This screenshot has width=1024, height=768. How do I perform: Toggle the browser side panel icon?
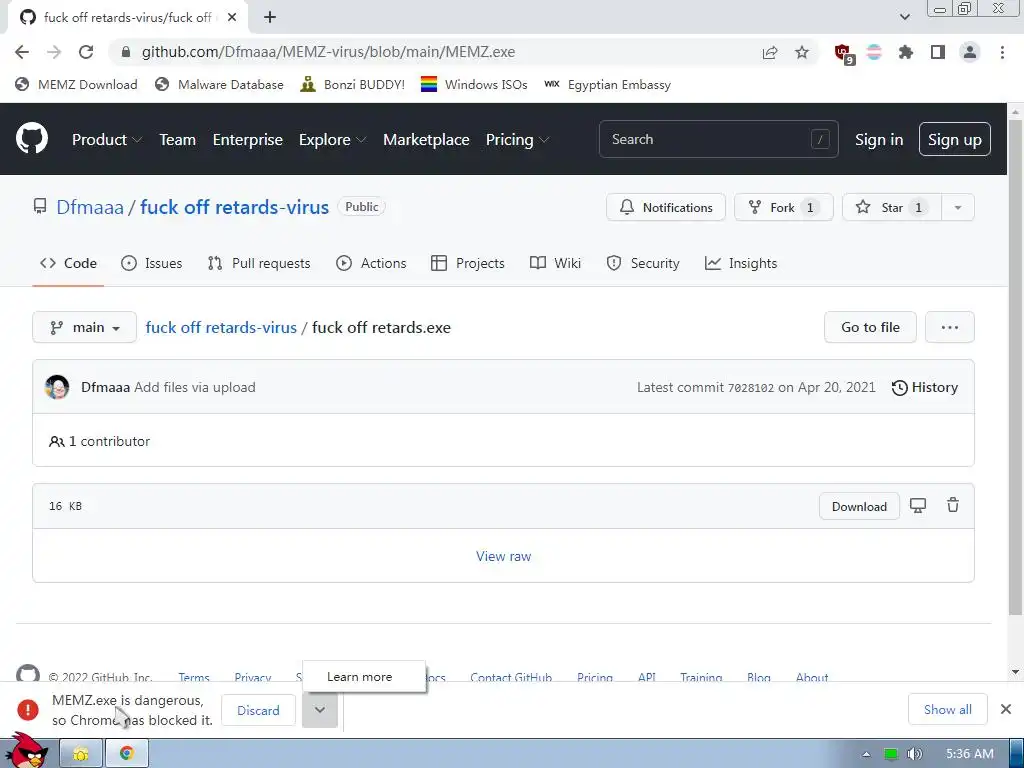tap(938, 52)
